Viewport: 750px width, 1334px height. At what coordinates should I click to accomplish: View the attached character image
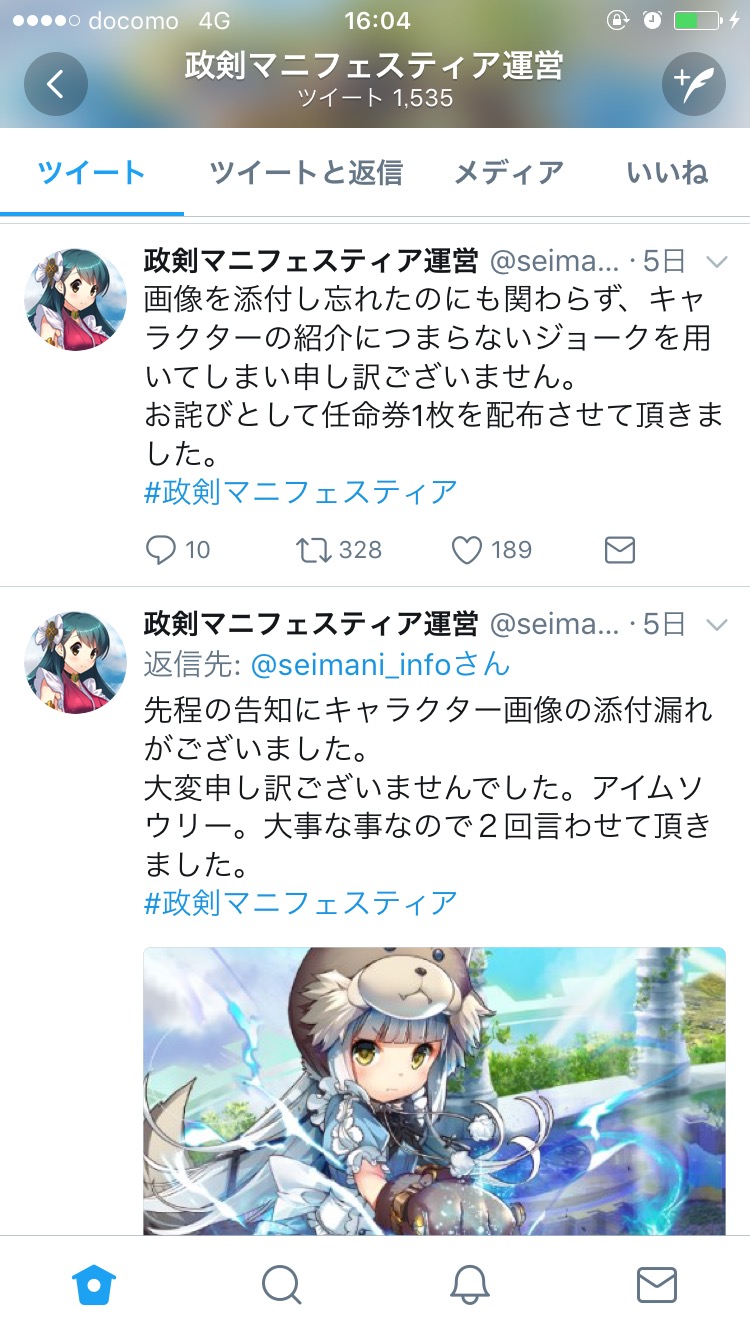(435, 1091)
